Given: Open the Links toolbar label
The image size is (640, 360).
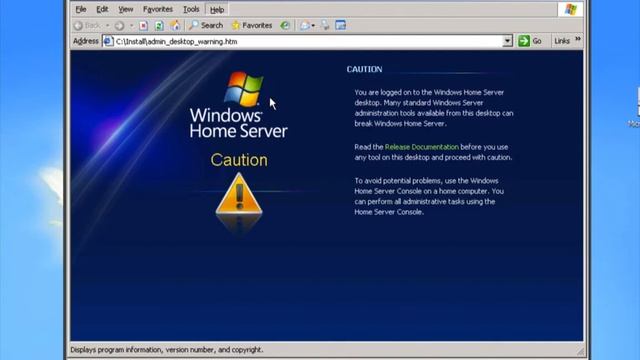Looking at the screenshot, I should coord(562,41).
